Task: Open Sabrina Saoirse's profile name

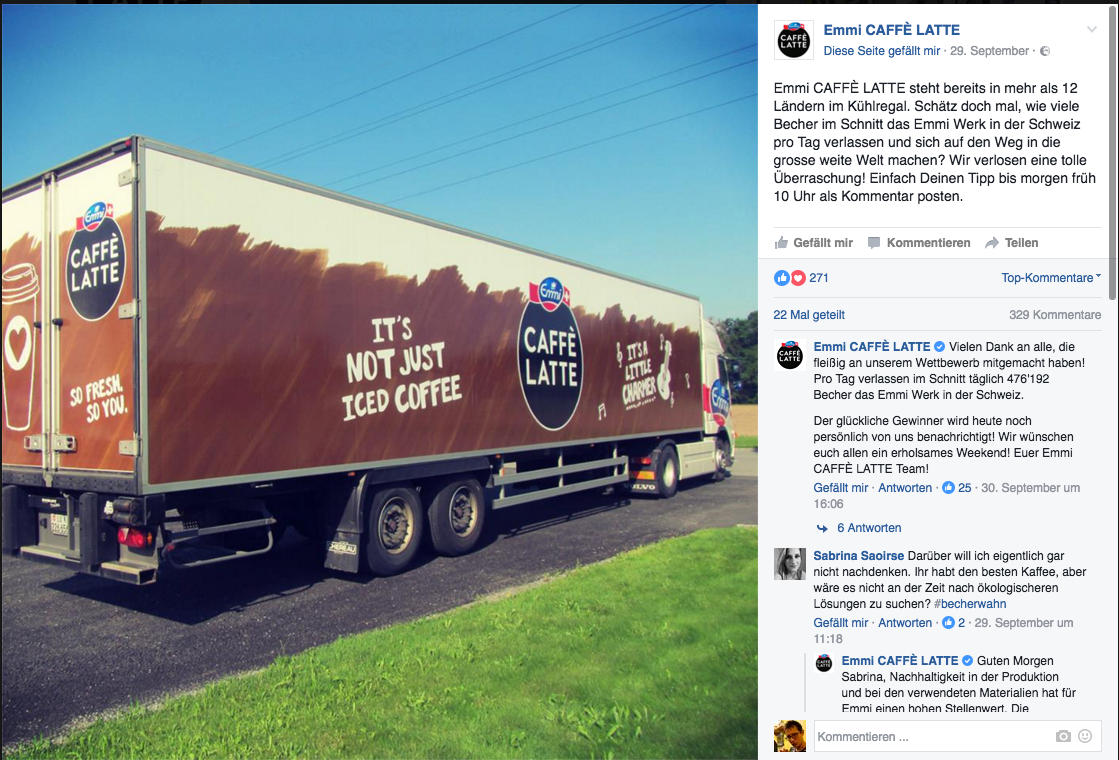Action: pyautogui.click(x=859, y=556)
